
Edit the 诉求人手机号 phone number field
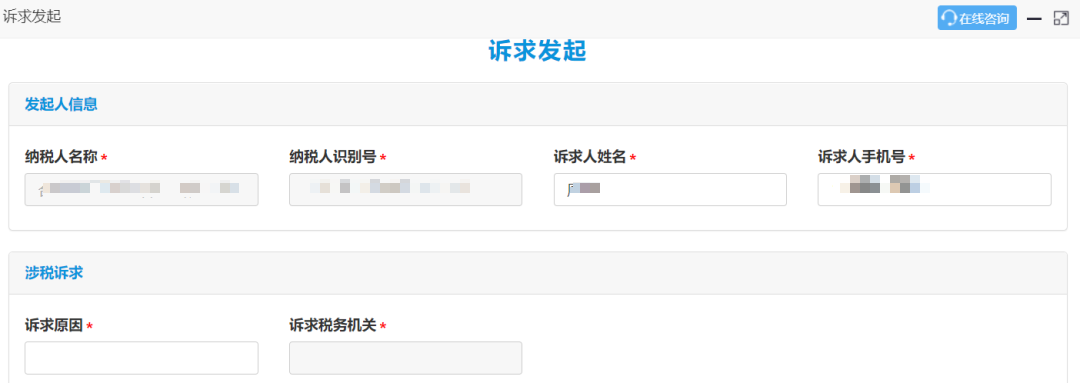pyautogui.click(x=934, y=189)
